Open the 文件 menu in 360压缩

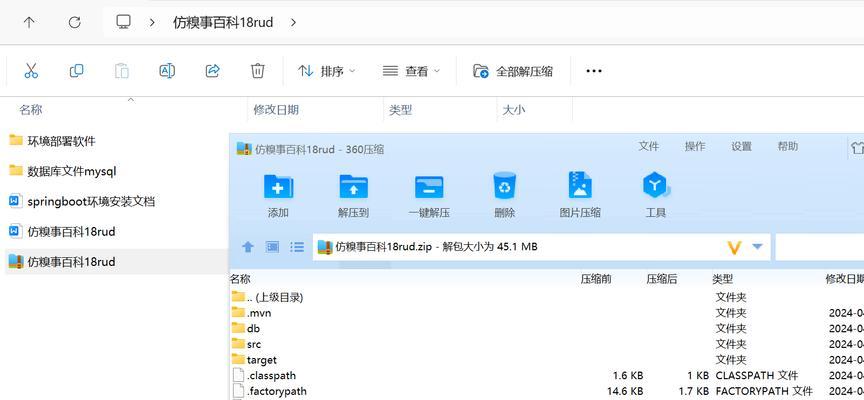pos(649,146)
